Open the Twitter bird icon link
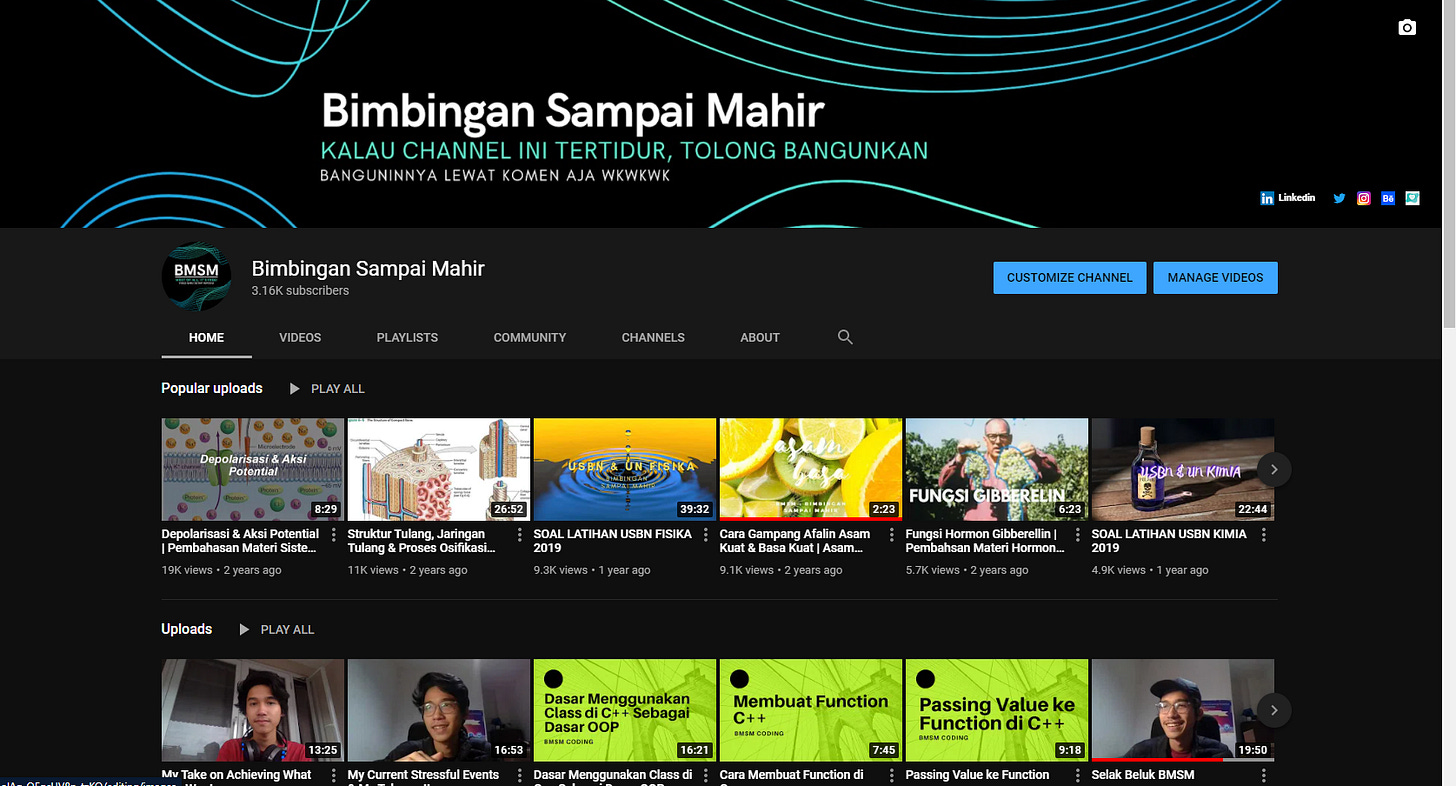The height and width of the screenshot is (786, 1456). (1339, 198)
